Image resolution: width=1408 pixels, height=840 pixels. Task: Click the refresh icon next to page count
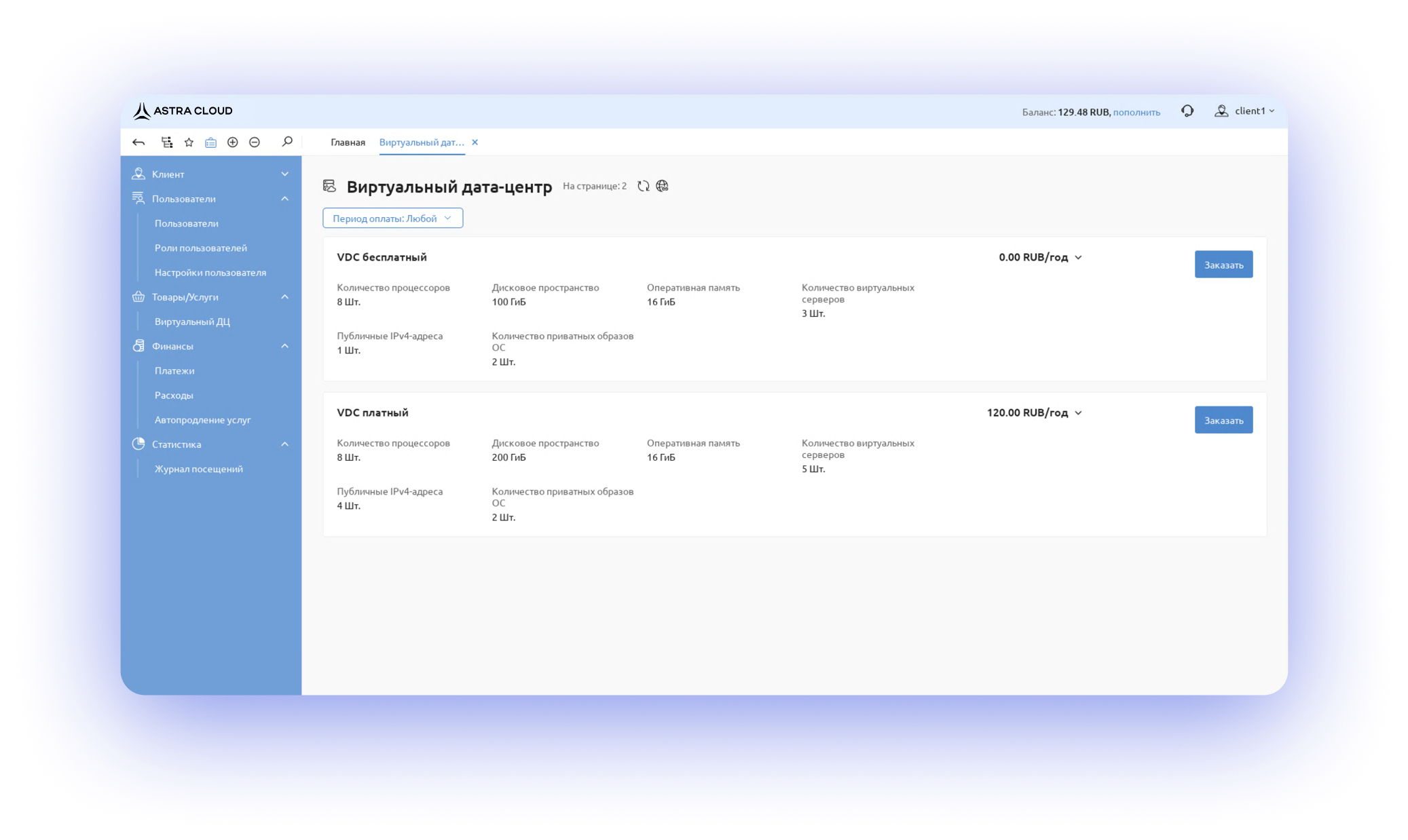click(x=644, y=186)
